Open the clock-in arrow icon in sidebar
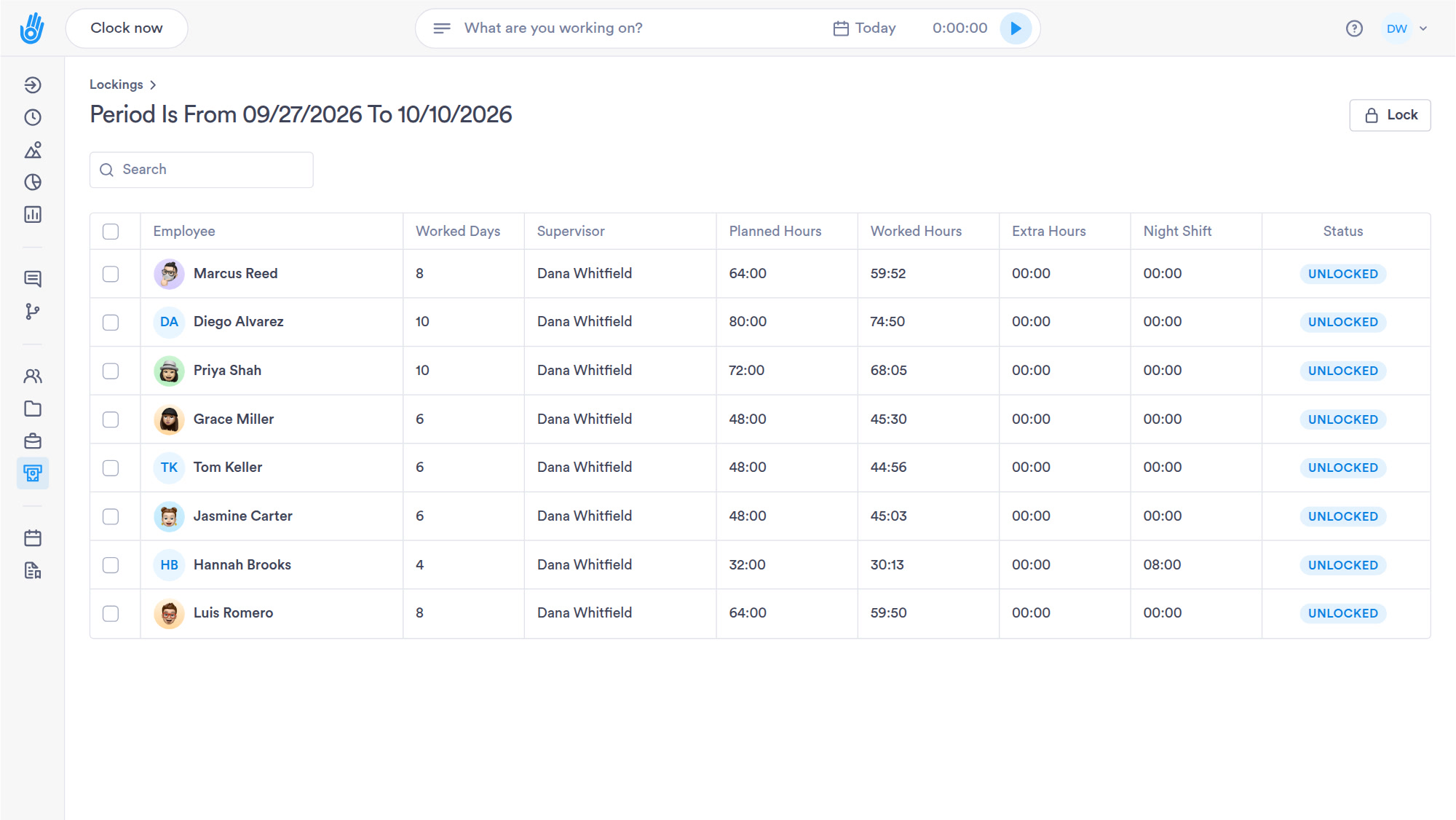This screenshot has height=820, width=1456. pyautogui.click(x=33, y=85)
